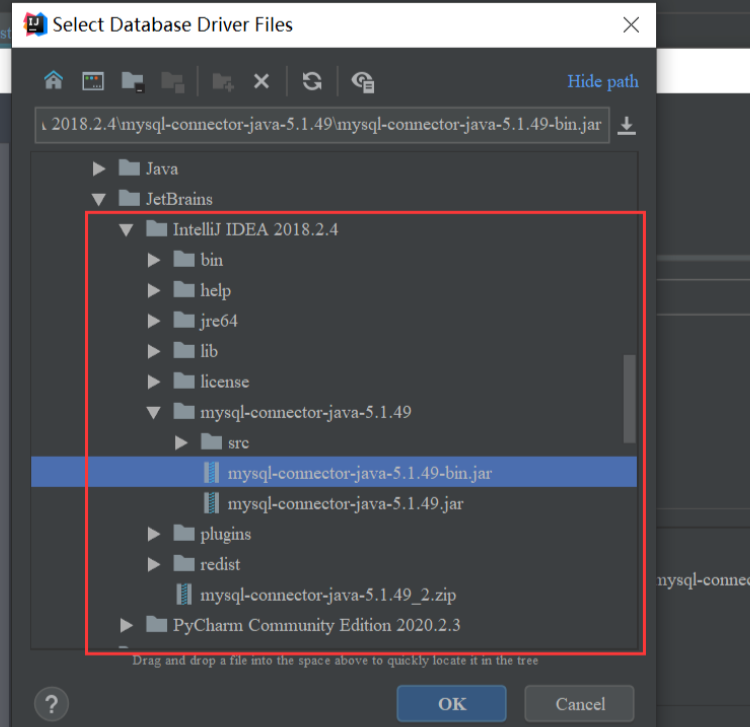Open the help question mark button
The height and width of the screenshot is (727, 750).
[52, 704]
